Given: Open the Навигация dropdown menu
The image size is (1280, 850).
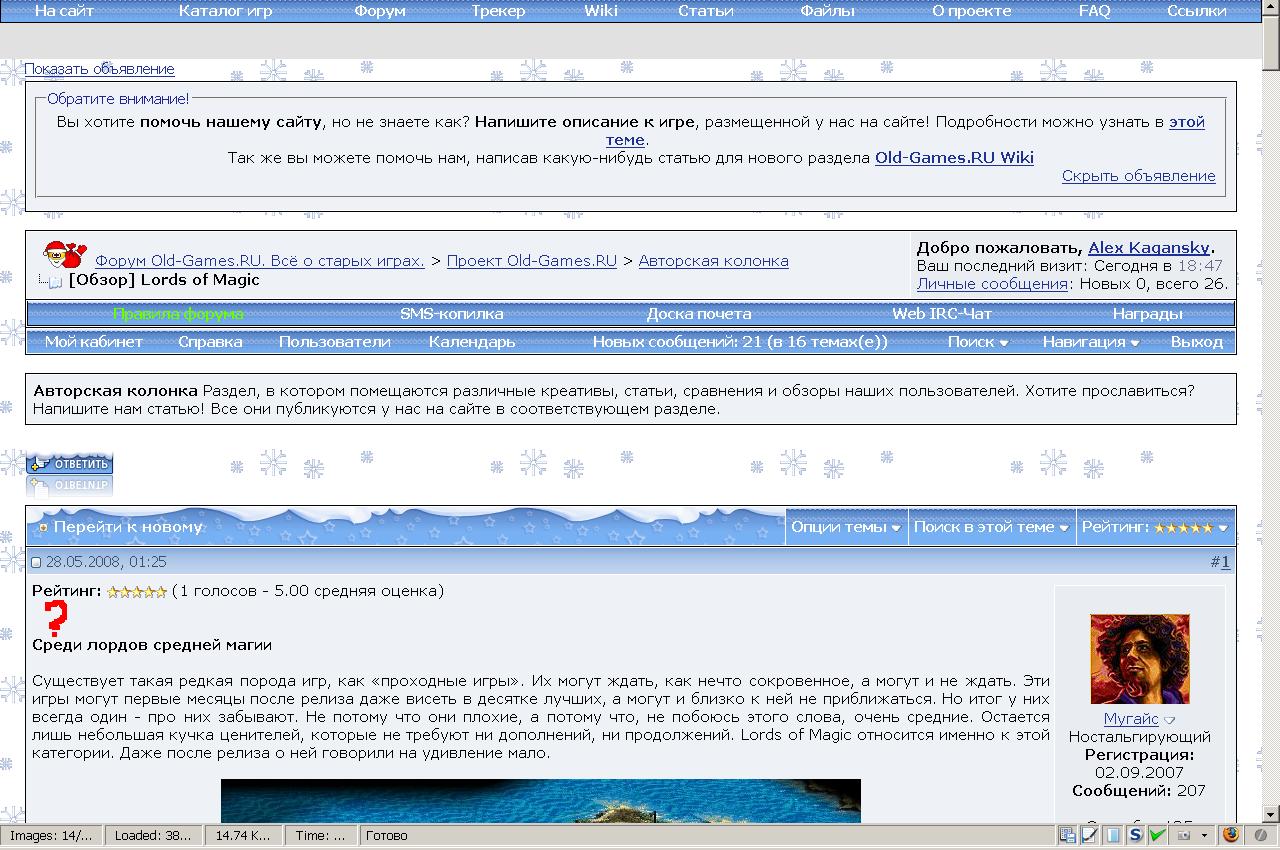Looking at the screenshot, I should pyautogui.click(x=1090, y=342).
